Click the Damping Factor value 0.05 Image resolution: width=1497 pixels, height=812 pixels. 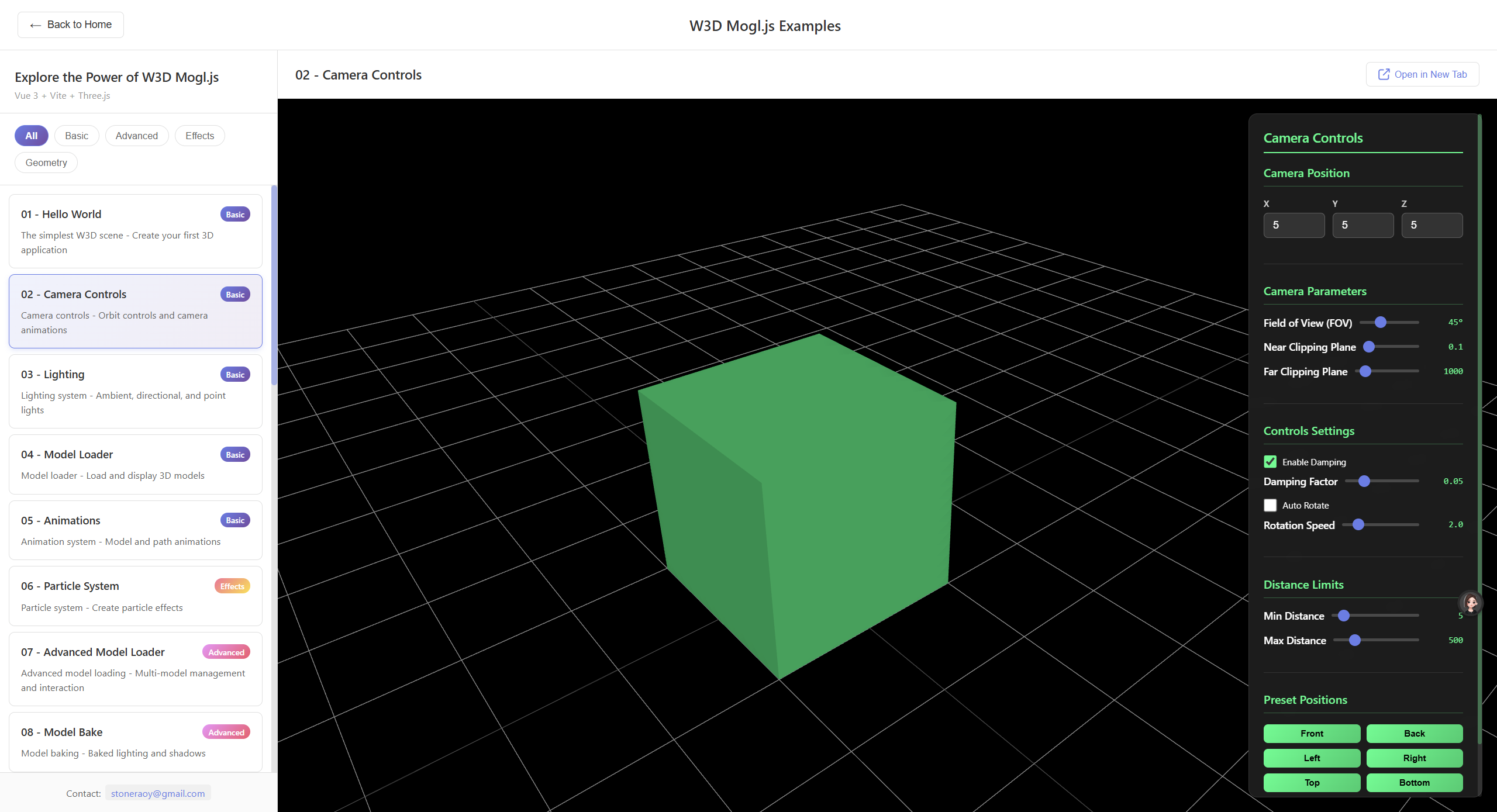(1453, 481)
